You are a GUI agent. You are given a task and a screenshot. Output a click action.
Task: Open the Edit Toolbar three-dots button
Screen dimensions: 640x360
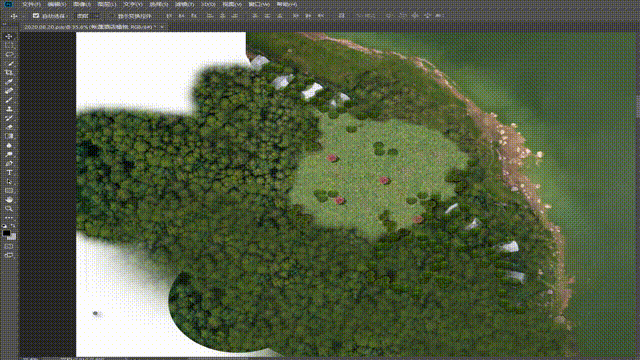pyautogui.click(x=9, y=218)
